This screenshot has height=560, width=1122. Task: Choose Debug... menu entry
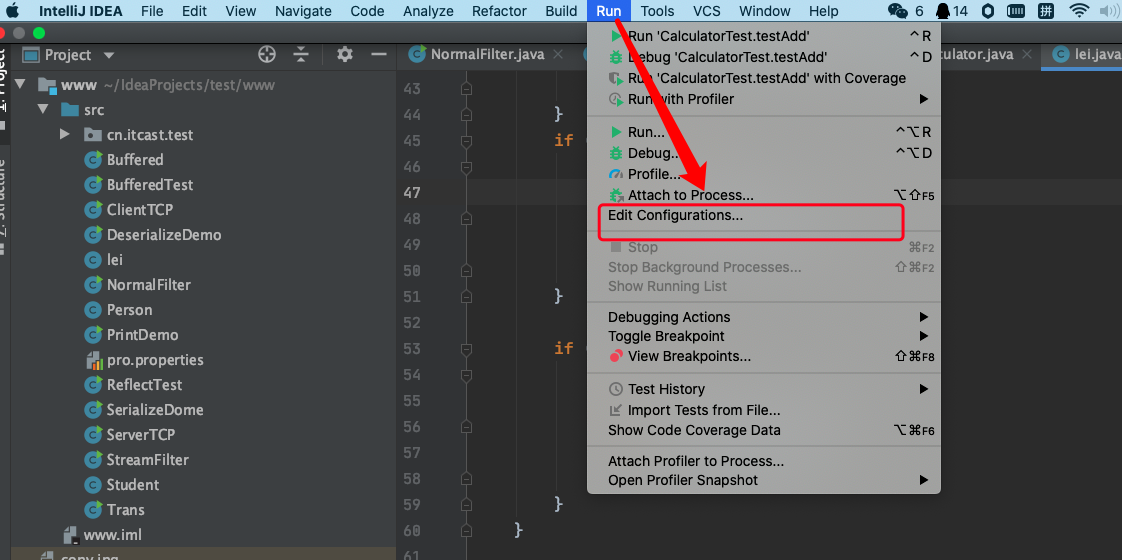764,153
